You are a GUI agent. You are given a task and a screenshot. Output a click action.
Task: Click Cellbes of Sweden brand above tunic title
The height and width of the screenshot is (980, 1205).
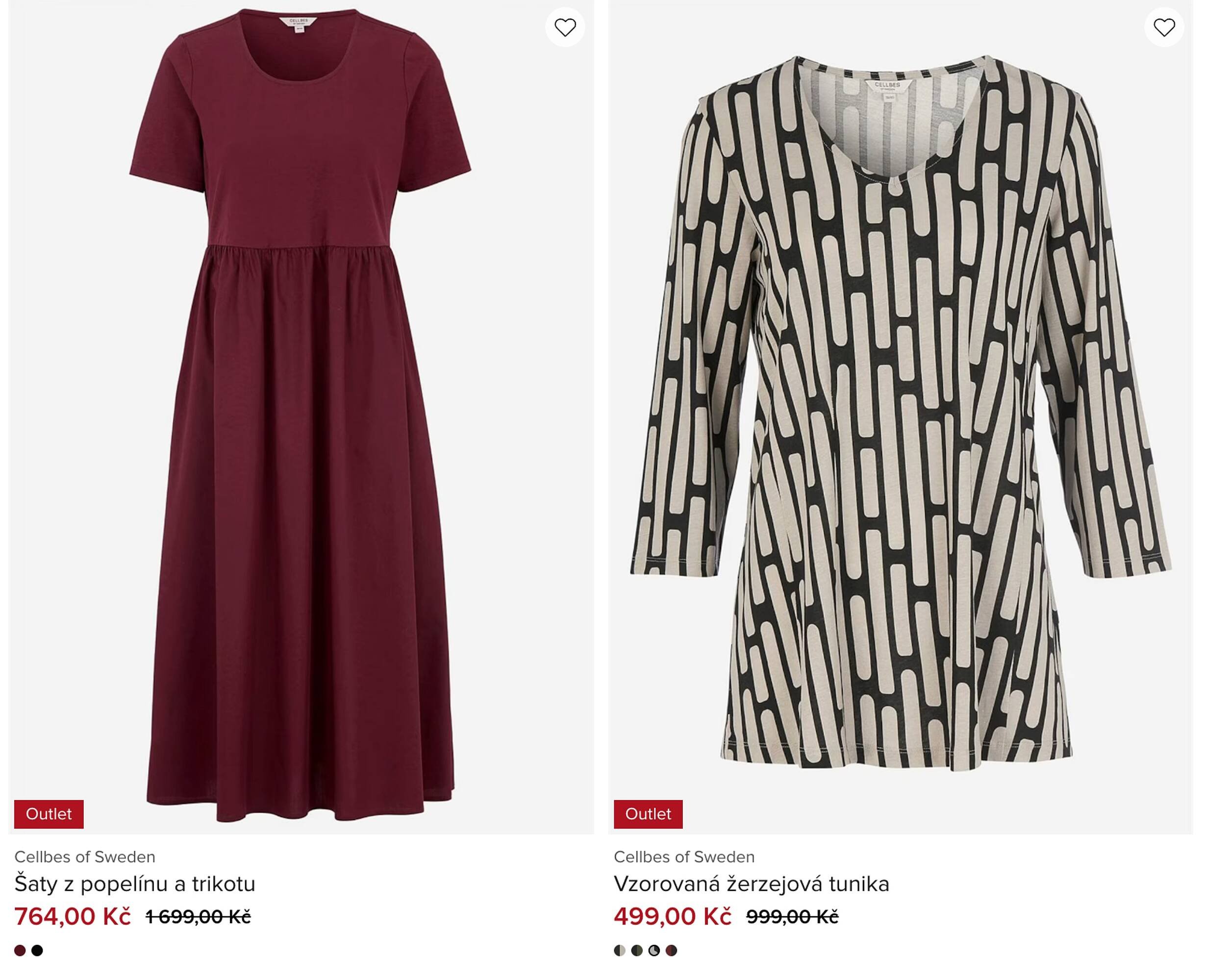click(684, 857)
